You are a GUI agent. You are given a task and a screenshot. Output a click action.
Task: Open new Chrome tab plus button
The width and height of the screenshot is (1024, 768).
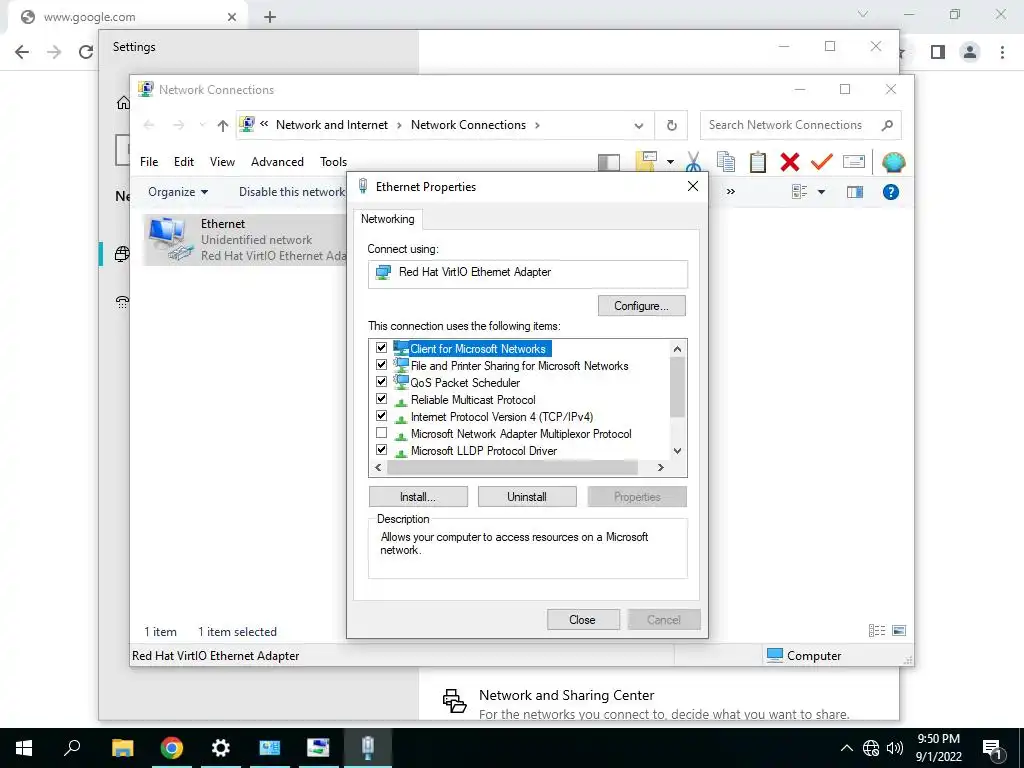pyautogui.click(x=270, y=18)
